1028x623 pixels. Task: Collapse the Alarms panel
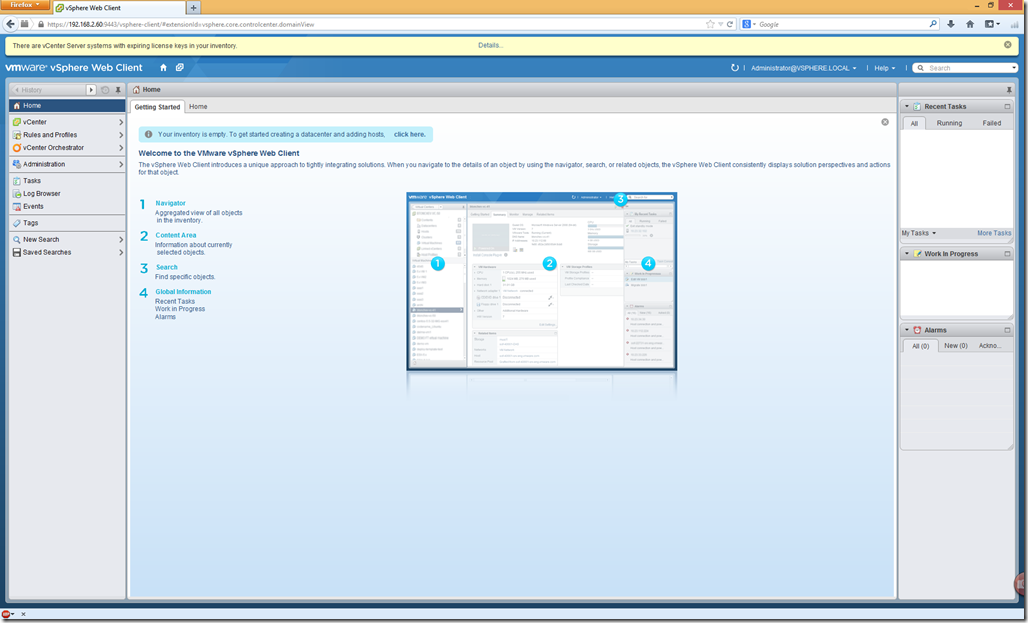click(x=906, y=330)
